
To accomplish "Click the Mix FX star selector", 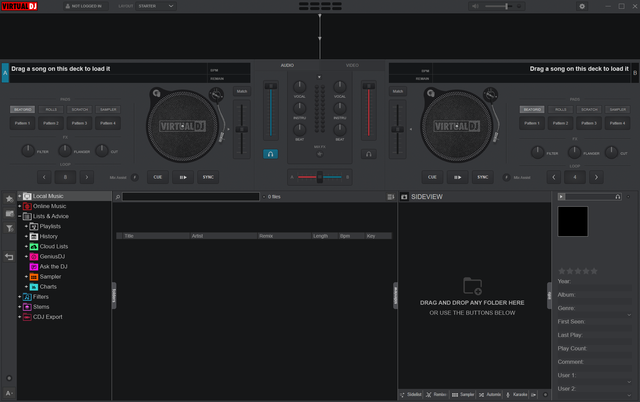I will point(320,154).
